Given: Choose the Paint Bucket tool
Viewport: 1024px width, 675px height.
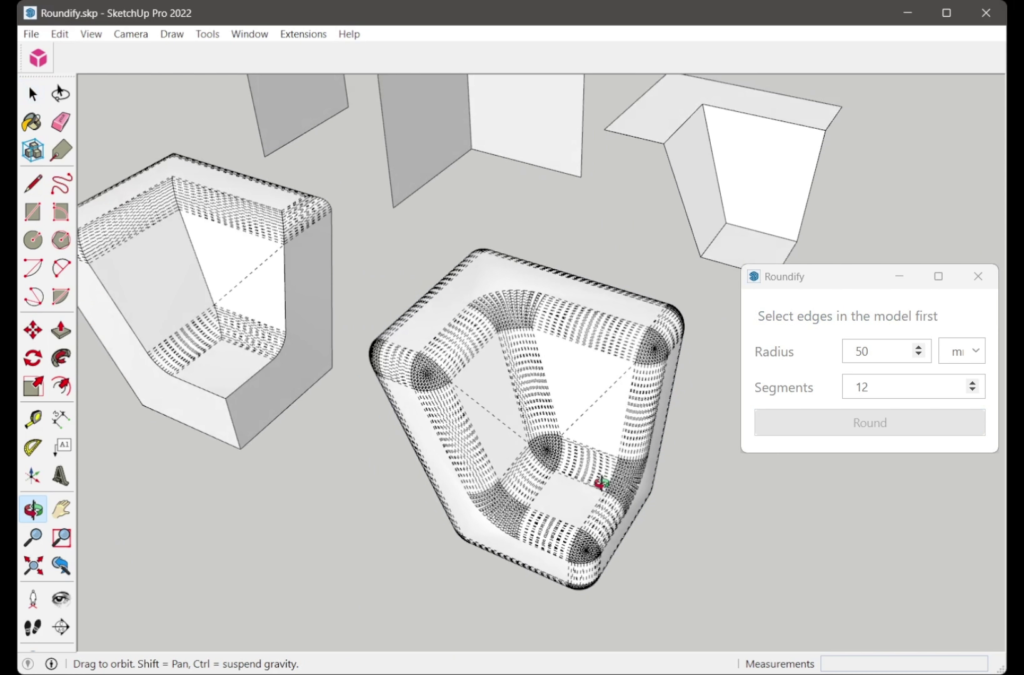Looking at the screenshot, I should [x=33, y=122].
